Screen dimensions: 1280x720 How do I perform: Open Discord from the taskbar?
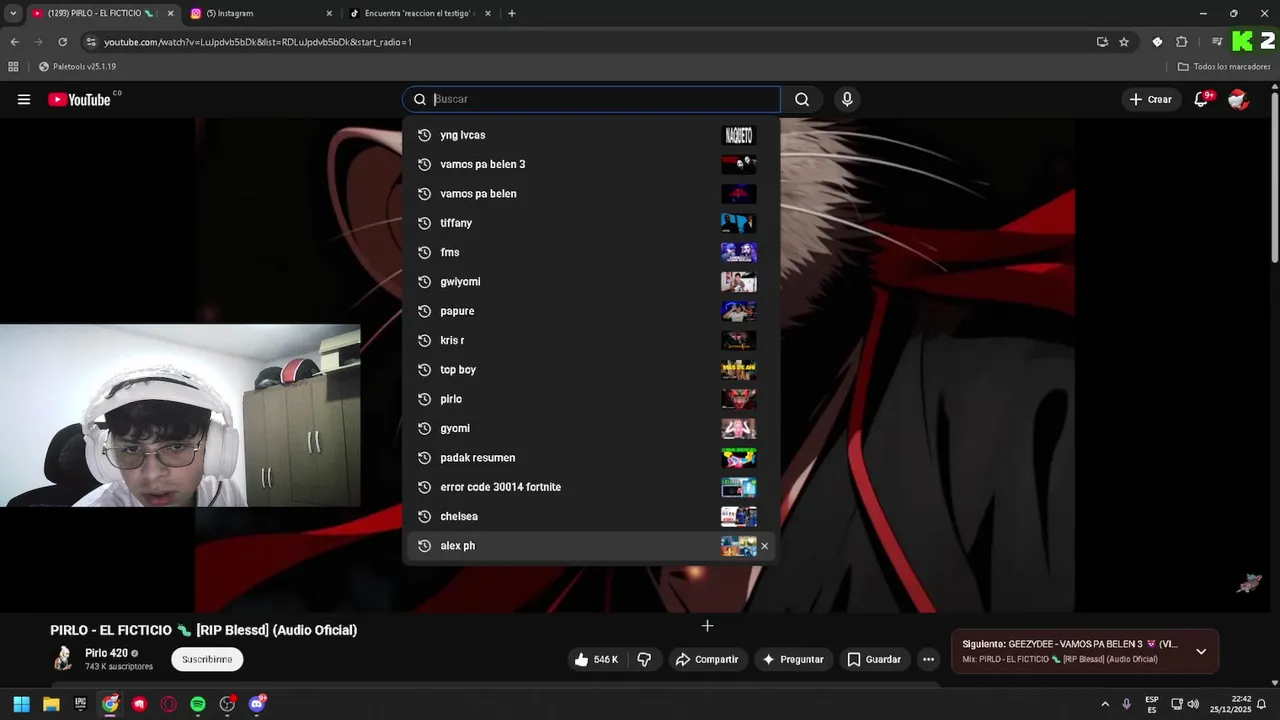pos(257,704)
